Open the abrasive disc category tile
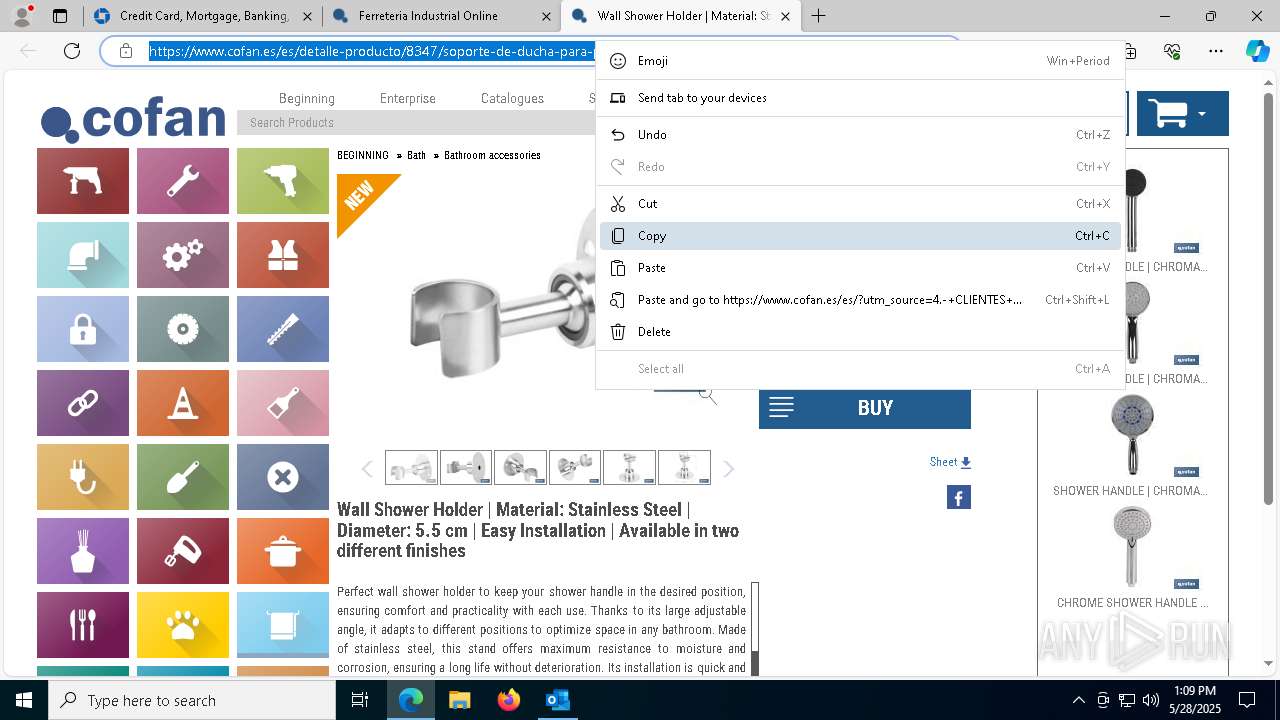The height and width of the screenshot is (720, 1280). point(183,329)
